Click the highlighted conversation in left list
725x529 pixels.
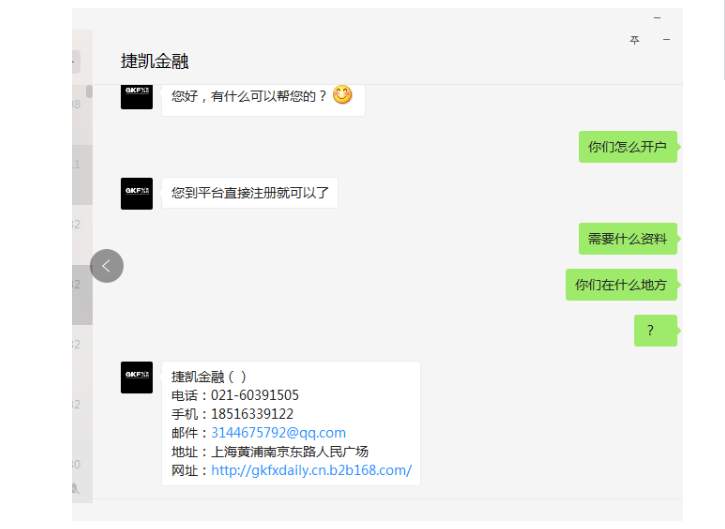point(82,295)
